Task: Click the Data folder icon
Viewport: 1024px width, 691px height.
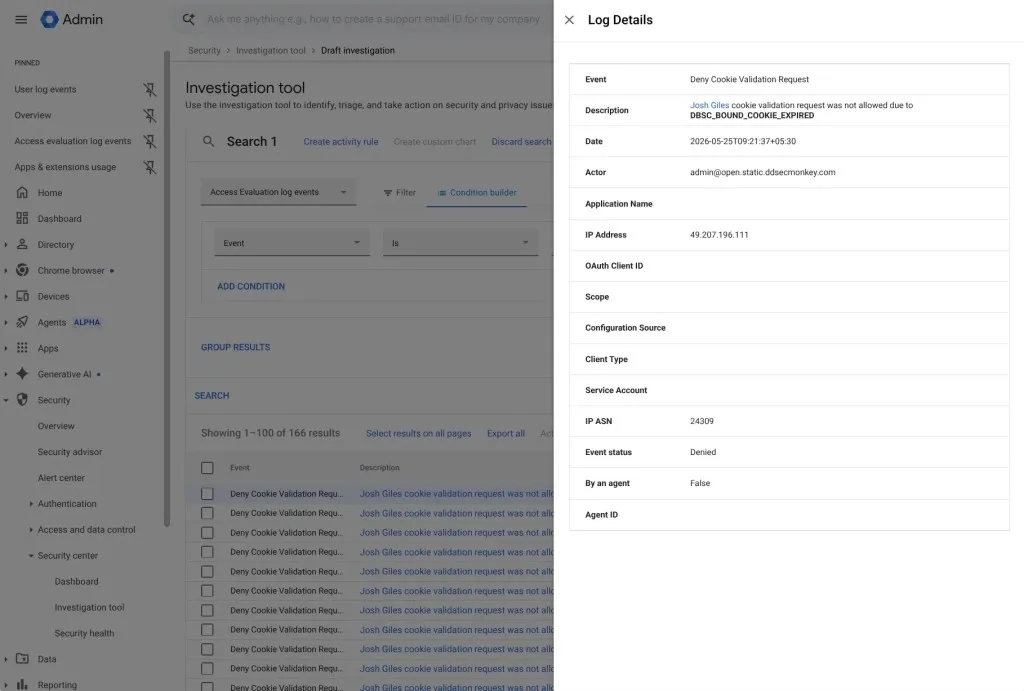Action: (22, 658)
